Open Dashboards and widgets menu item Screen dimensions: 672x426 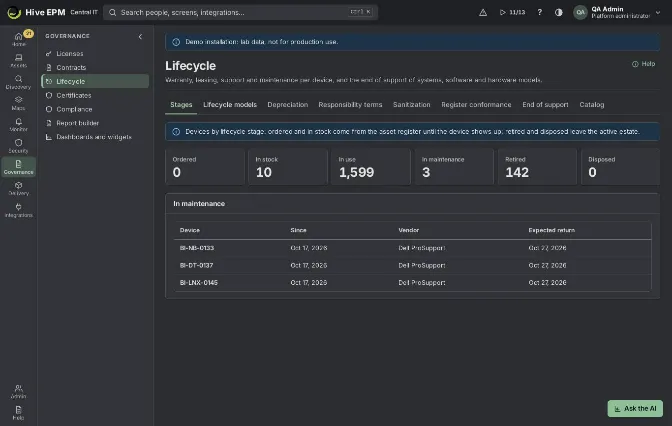[95, 137]
